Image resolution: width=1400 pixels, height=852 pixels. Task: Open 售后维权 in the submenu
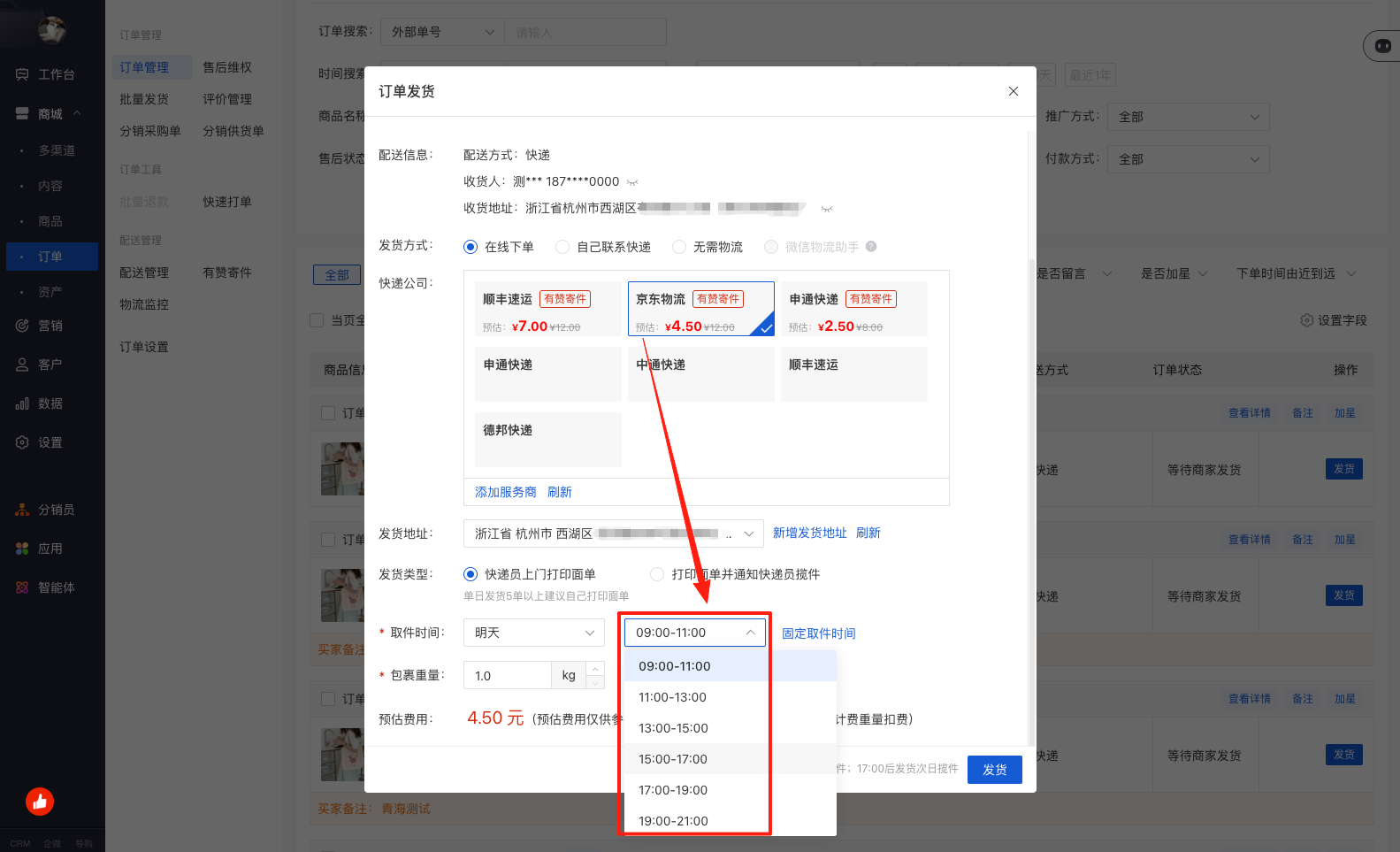point(227,67)
